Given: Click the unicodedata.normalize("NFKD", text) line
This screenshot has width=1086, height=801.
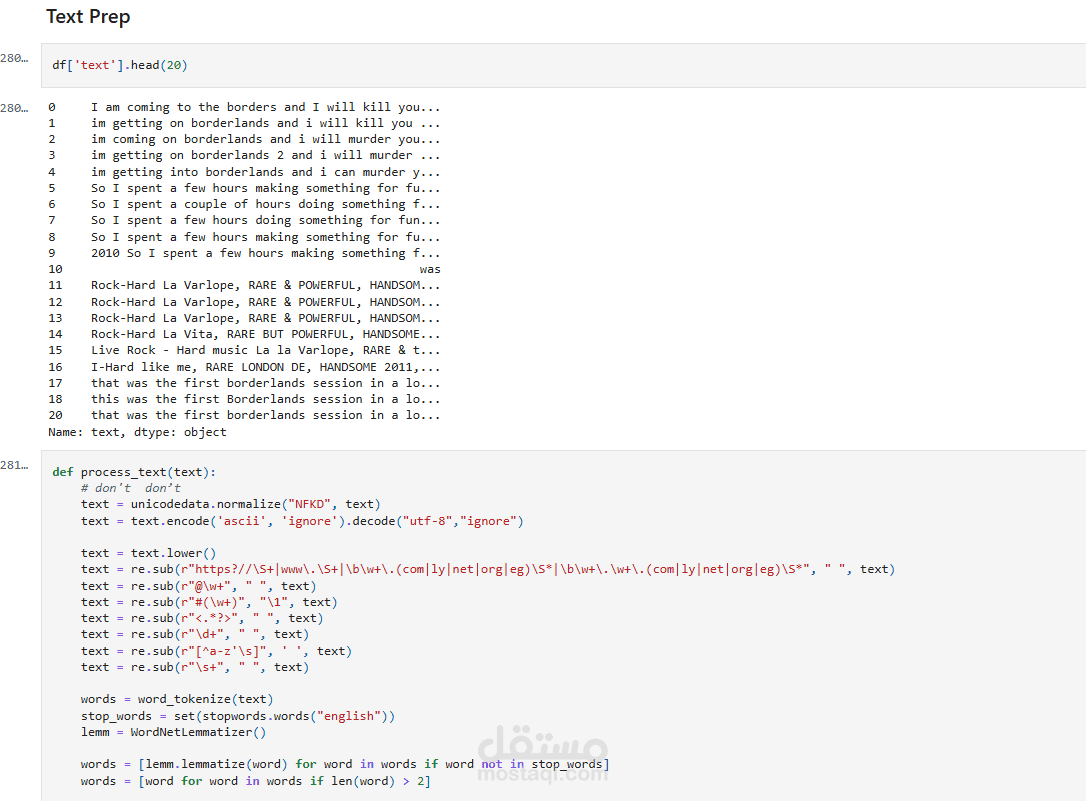Looking at the screenshot, I should pos(231,505).
